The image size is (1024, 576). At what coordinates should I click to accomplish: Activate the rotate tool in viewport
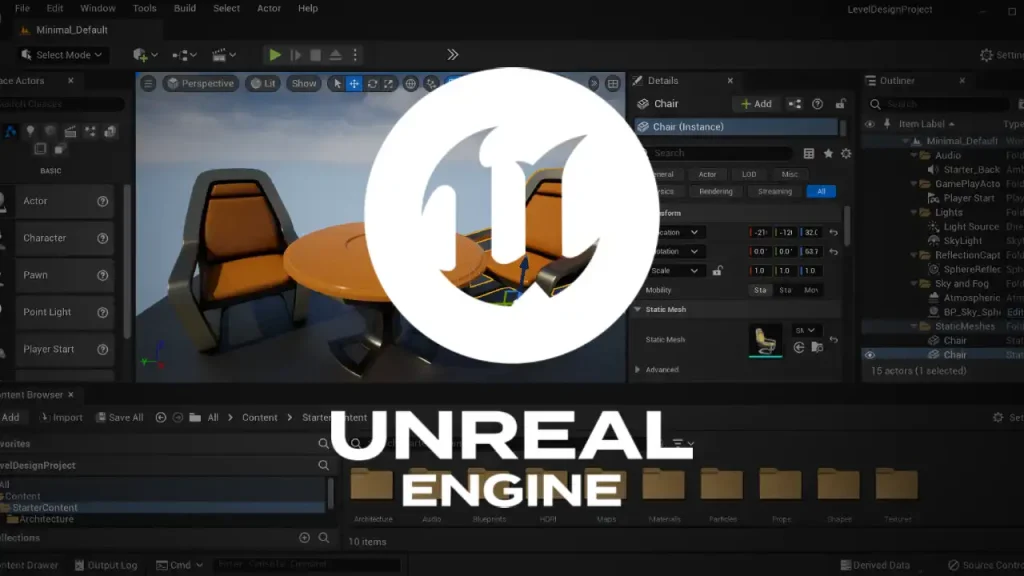coord(372,84)
